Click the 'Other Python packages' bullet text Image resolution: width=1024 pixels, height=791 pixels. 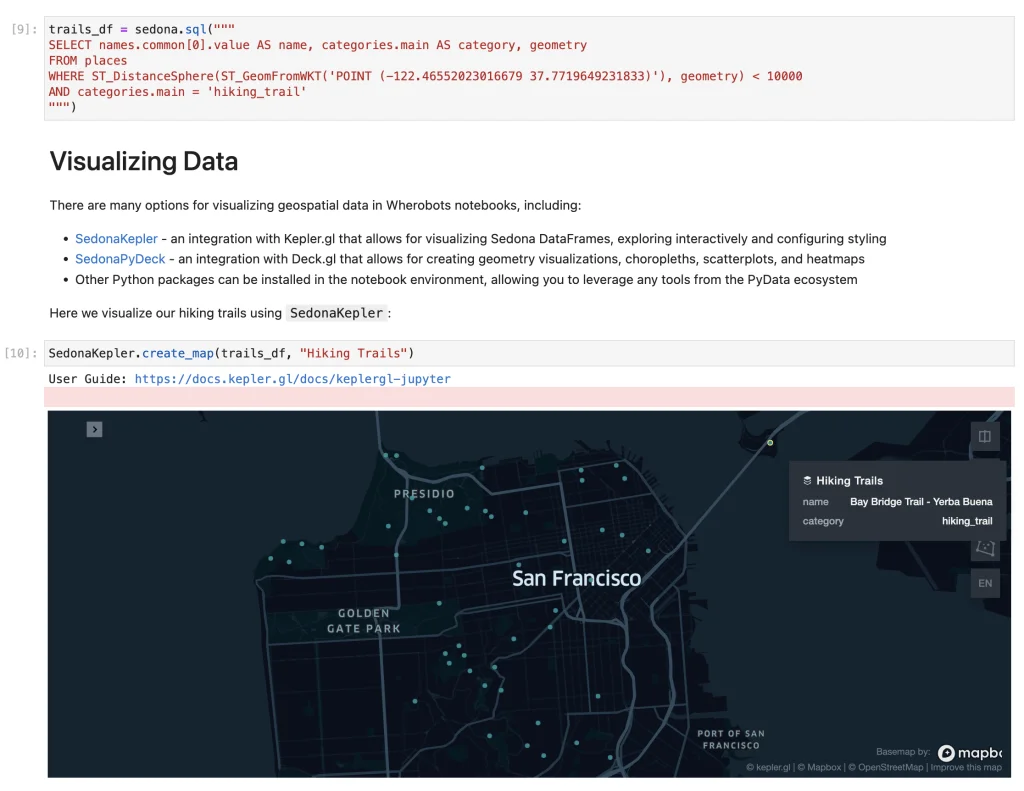pos(466,280)
